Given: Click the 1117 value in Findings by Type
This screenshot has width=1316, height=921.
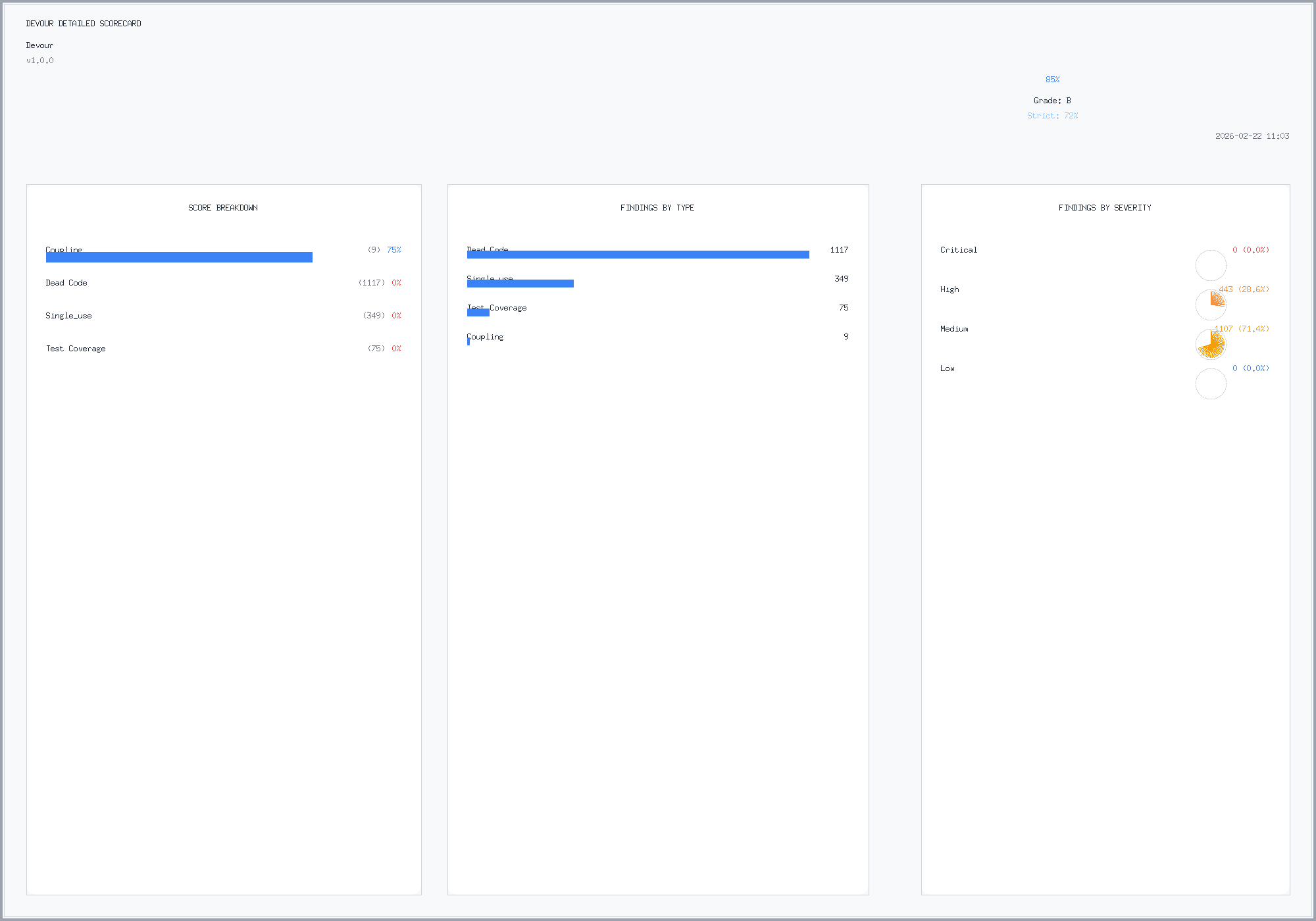Looking at the screenshot, I should (x=839, y=250).
